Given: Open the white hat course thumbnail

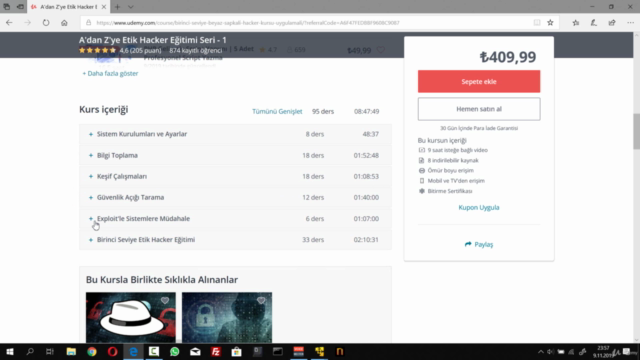Looking at the screenshot, I should click(x=131, y=318).
